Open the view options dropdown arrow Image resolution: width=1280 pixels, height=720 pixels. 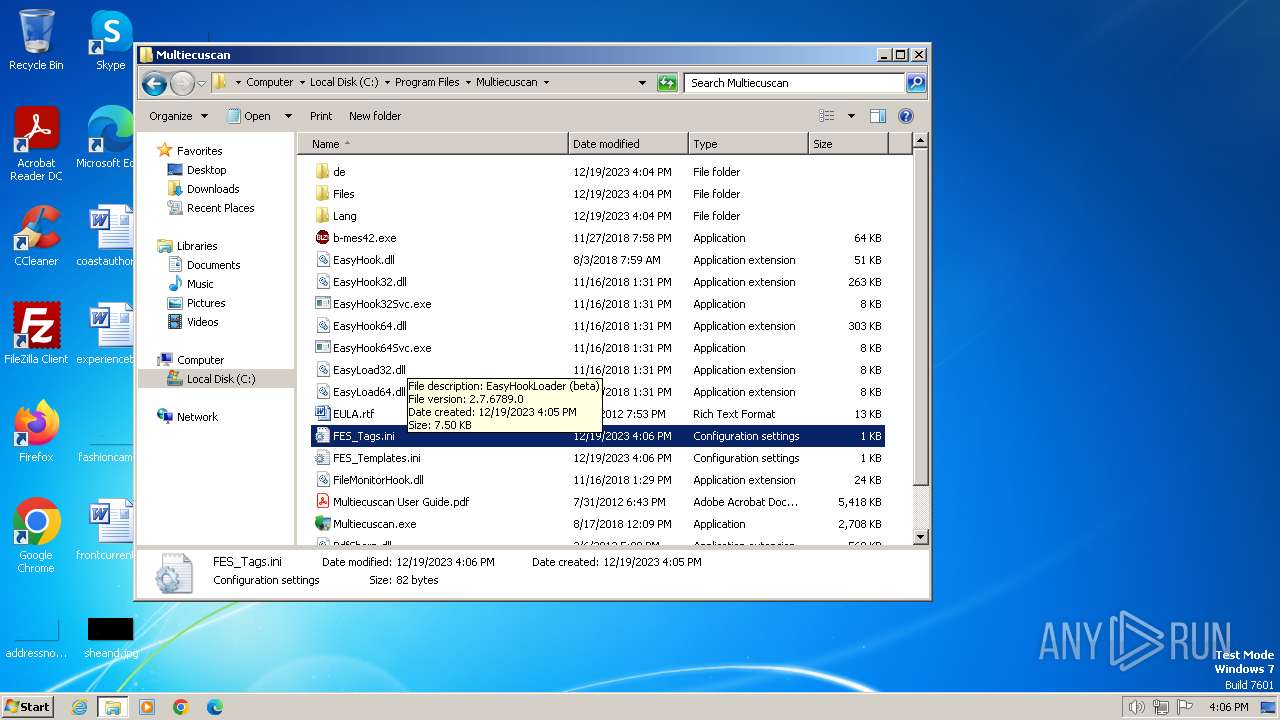pos(851,116)
